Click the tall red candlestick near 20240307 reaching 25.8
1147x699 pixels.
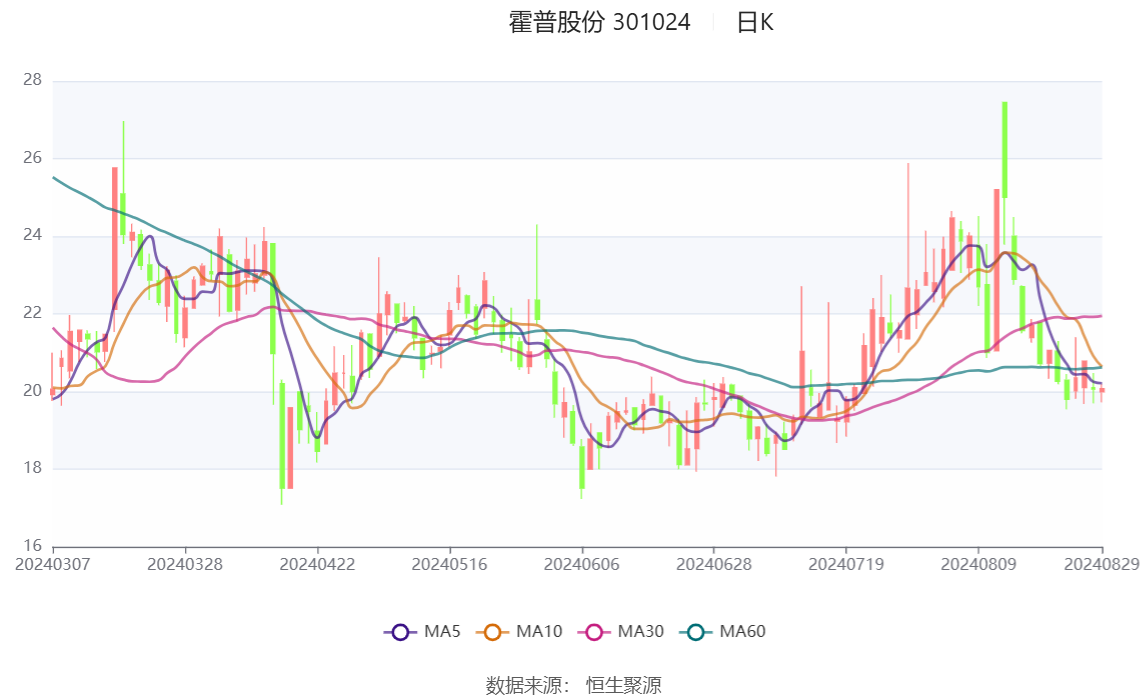pyautogui.click(x=115, y=249)
